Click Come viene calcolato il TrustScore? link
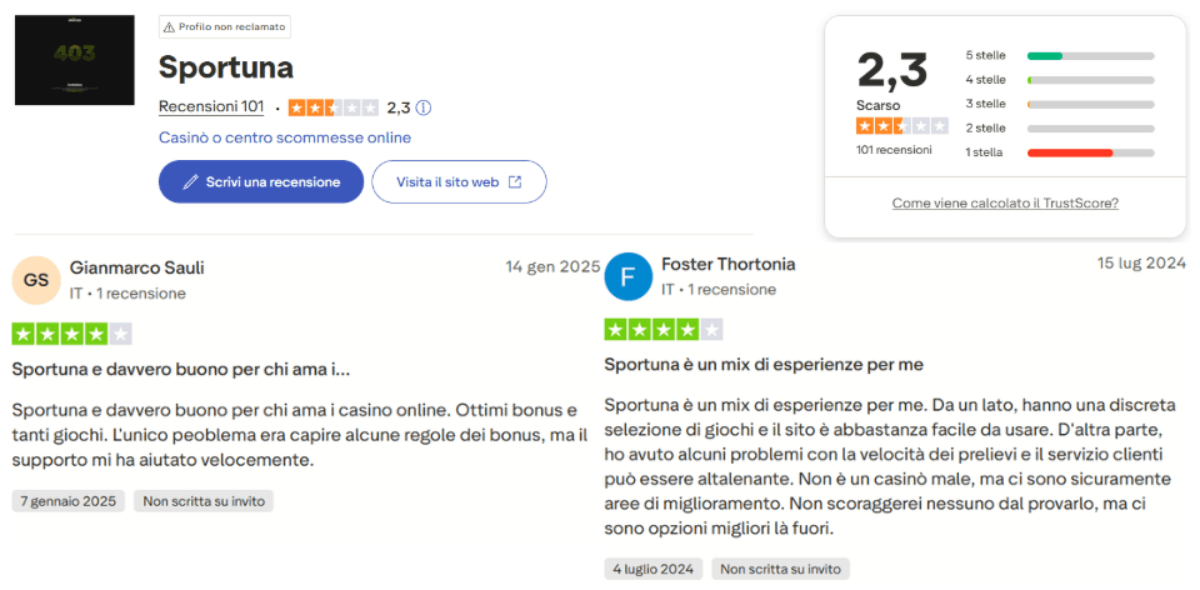The height and width of the screenshot is (590, 1200). [1004, 202]
